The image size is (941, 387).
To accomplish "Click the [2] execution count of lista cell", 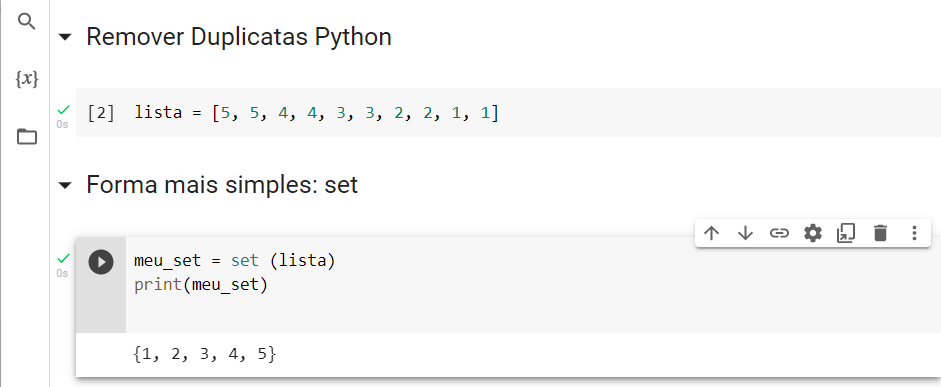I will tap(101, 113).
